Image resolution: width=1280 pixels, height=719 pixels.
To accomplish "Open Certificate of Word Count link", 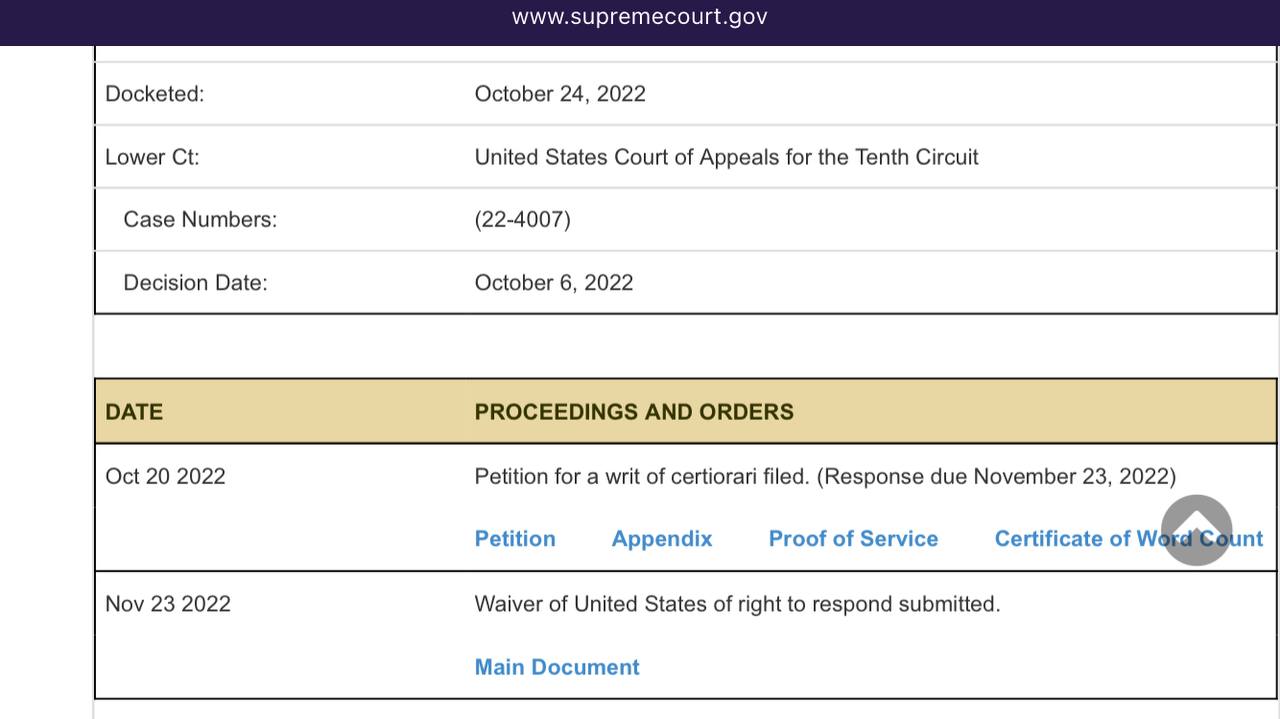I will tap(1129, 539).
